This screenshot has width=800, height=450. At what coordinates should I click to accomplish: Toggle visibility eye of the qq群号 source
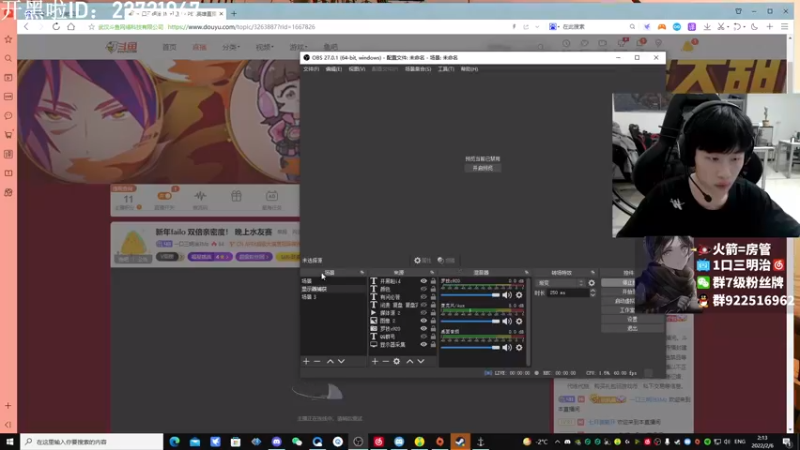423,337
